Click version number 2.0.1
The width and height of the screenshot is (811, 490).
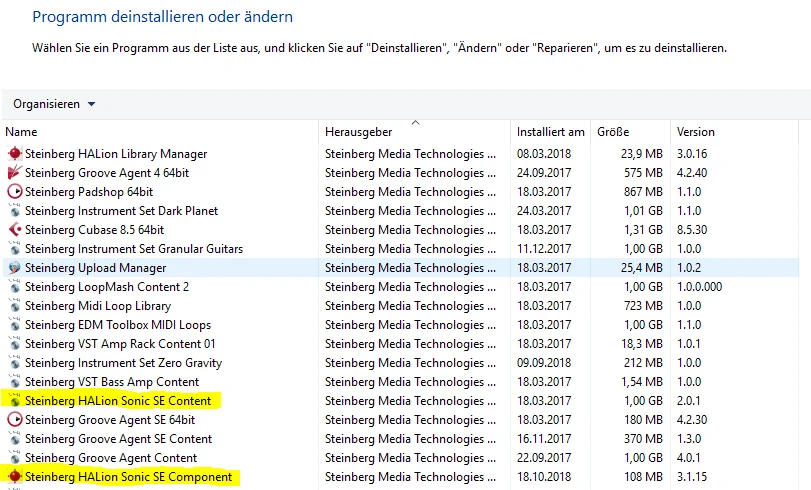[688, 401]
